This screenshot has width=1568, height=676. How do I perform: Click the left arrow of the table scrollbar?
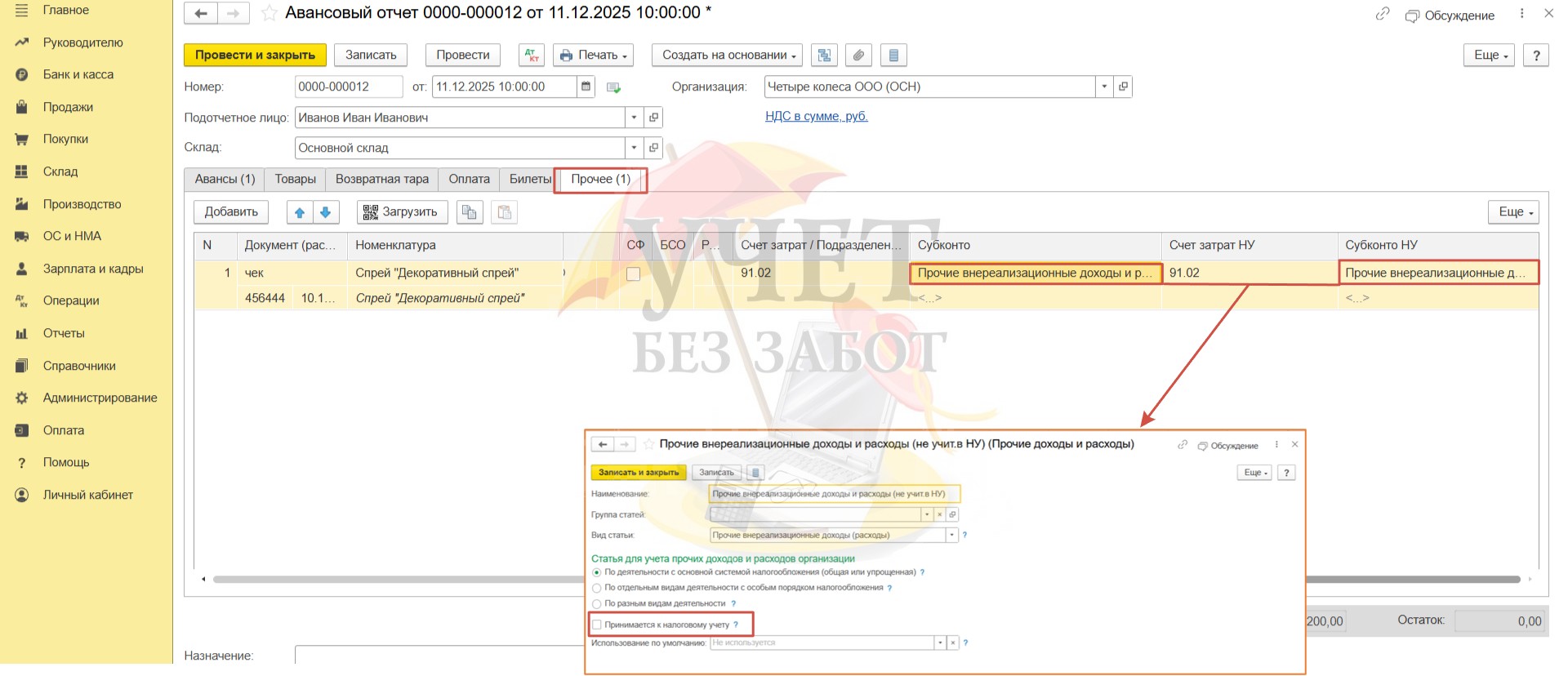pos(203,580)
